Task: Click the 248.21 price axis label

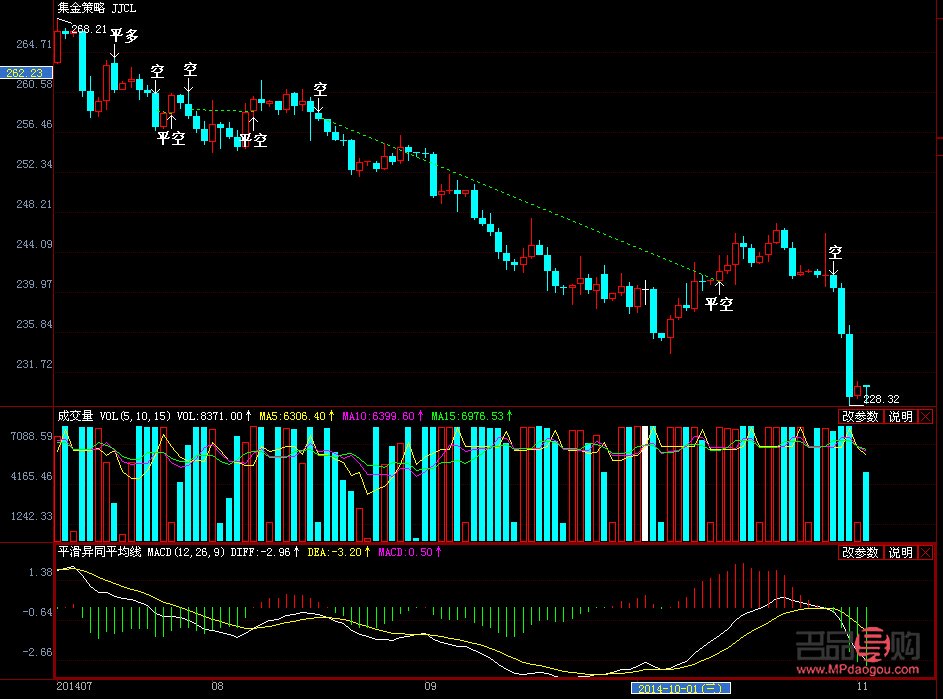Action: pyautogui.click(x=34, y=204)
